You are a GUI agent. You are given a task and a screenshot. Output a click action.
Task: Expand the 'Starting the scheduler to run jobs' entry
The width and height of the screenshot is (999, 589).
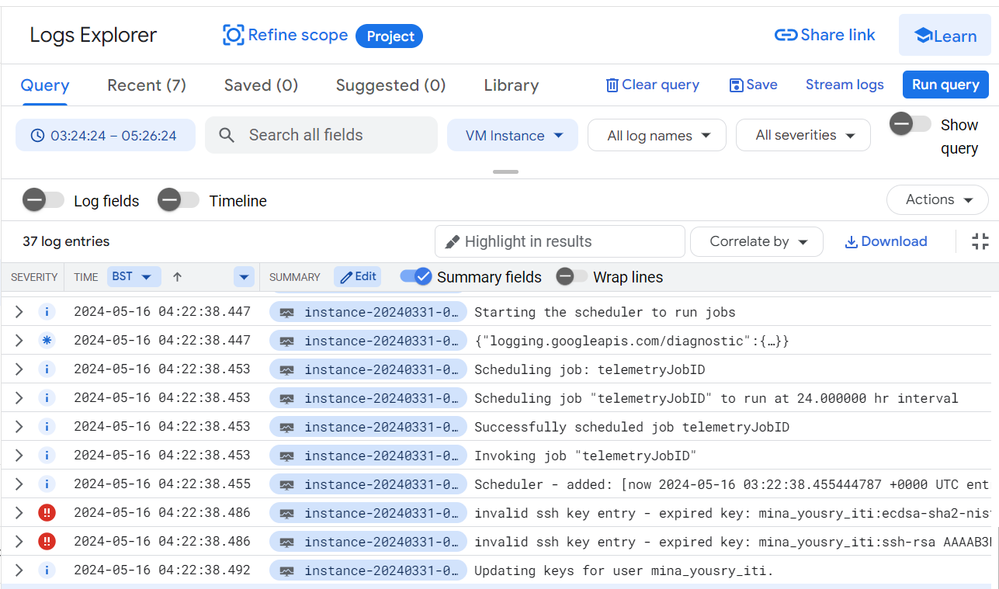18,312
